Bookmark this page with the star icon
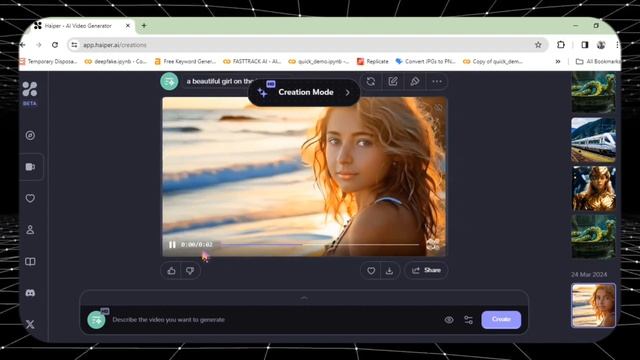Screen dimensions: 640x360 (x=538, y=45)
